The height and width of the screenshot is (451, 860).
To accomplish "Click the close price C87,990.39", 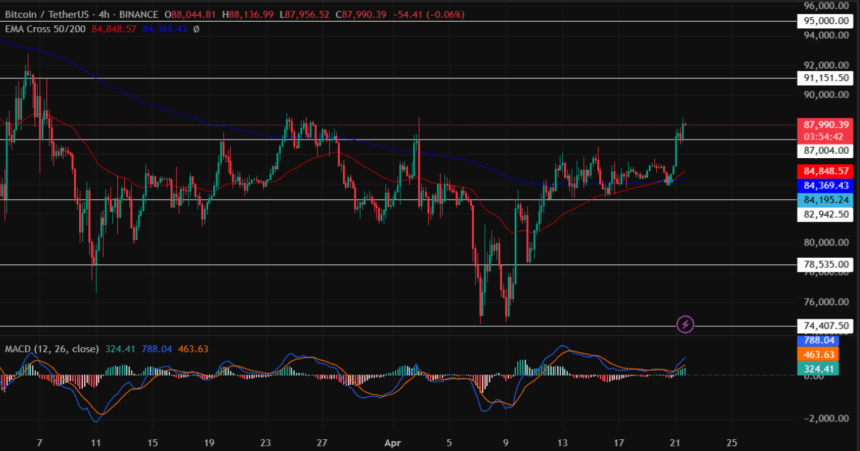I will click(x=361, y=15).
